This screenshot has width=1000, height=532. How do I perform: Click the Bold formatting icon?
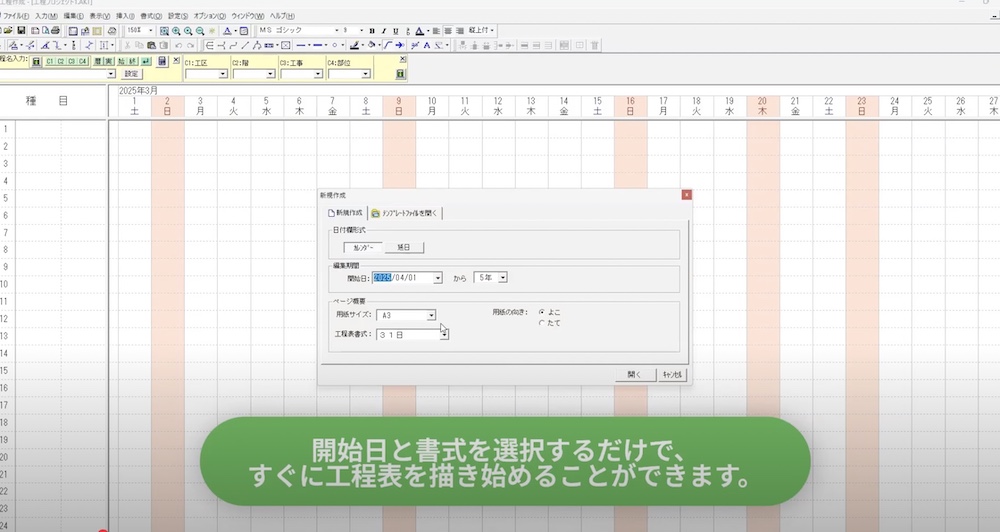click(372, 31)
